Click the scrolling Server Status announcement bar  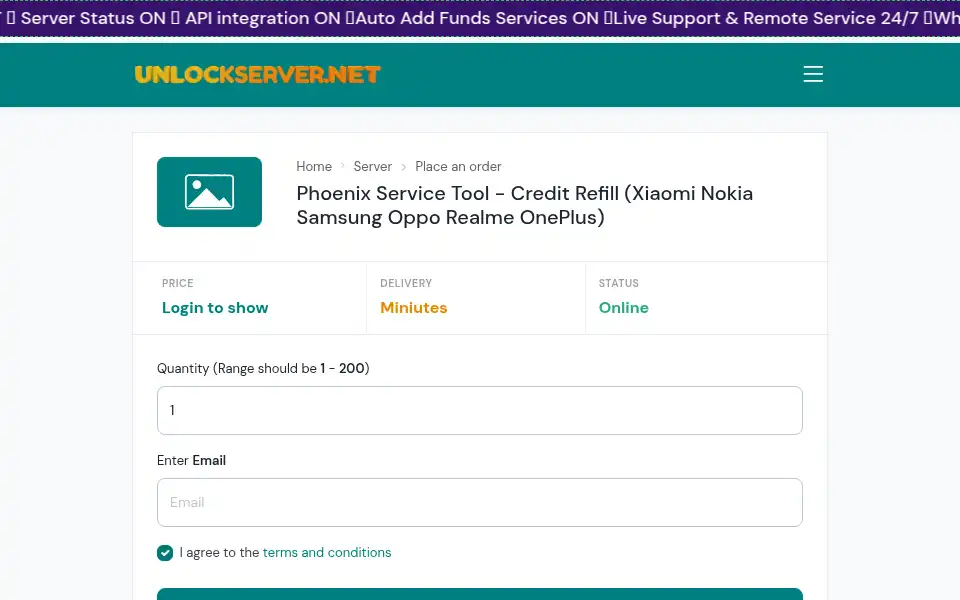click(x=480, y=18)
